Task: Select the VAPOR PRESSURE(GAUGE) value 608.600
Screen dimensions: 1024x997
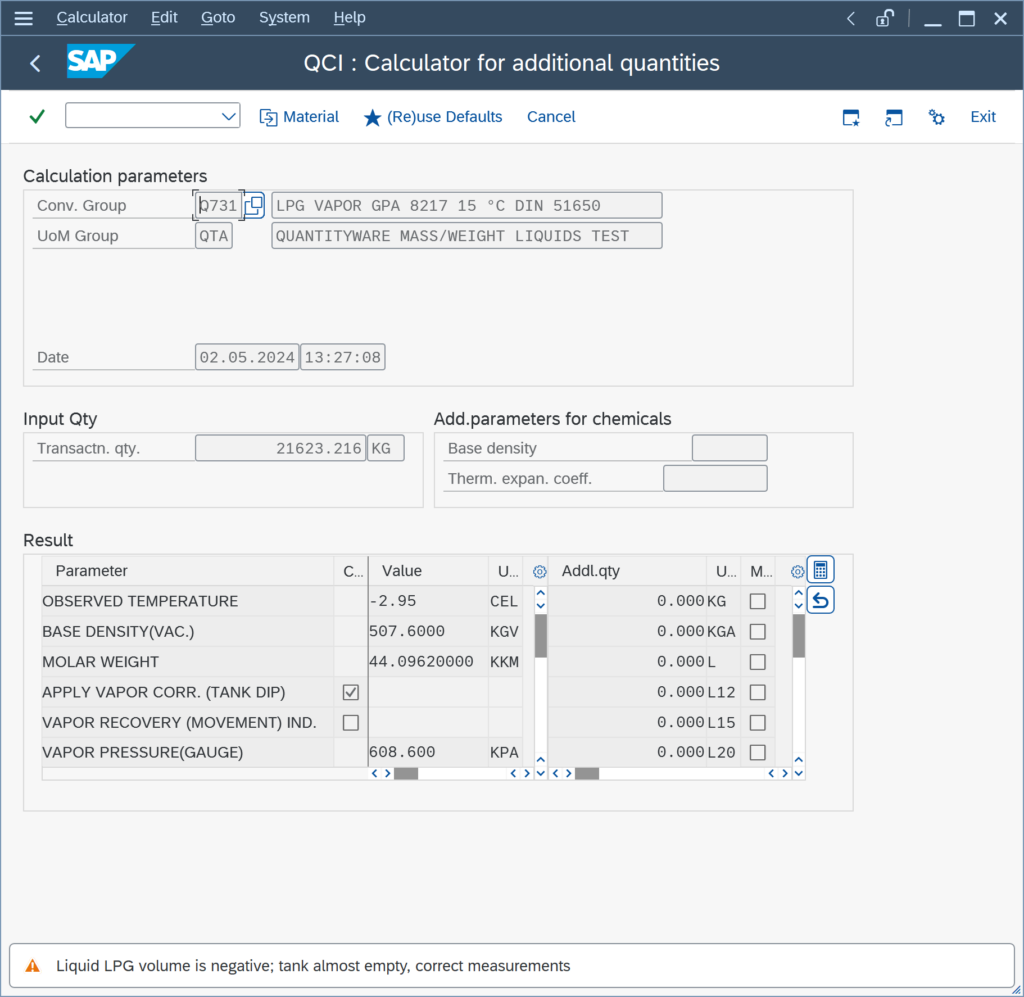Action: coord(428,752)
